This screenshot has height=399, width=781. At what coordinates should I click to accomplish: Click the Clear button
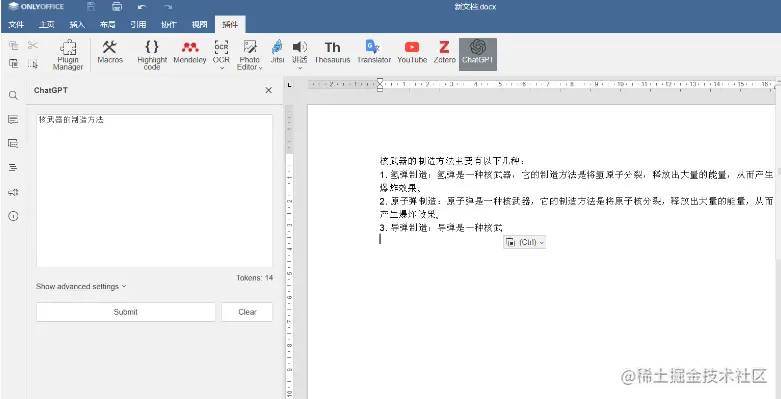pos(247,312)
